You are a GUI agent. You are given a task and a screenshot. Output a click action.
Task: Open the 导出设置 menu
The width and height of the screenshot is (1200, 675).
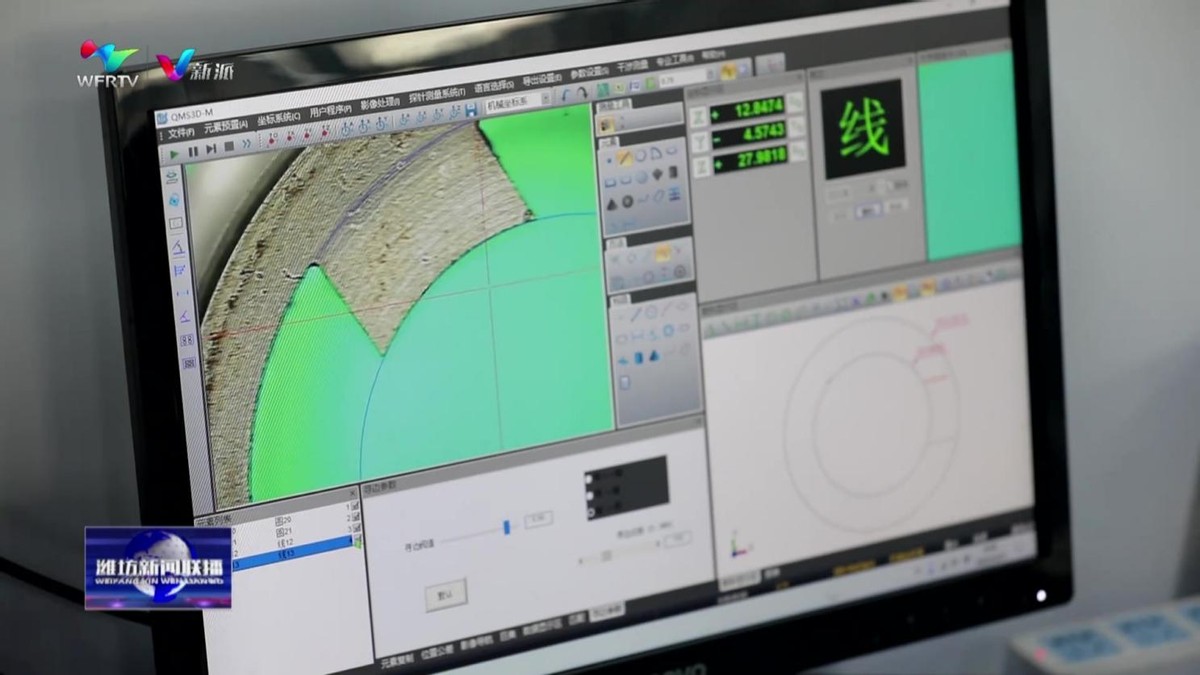tap(542, 79)
